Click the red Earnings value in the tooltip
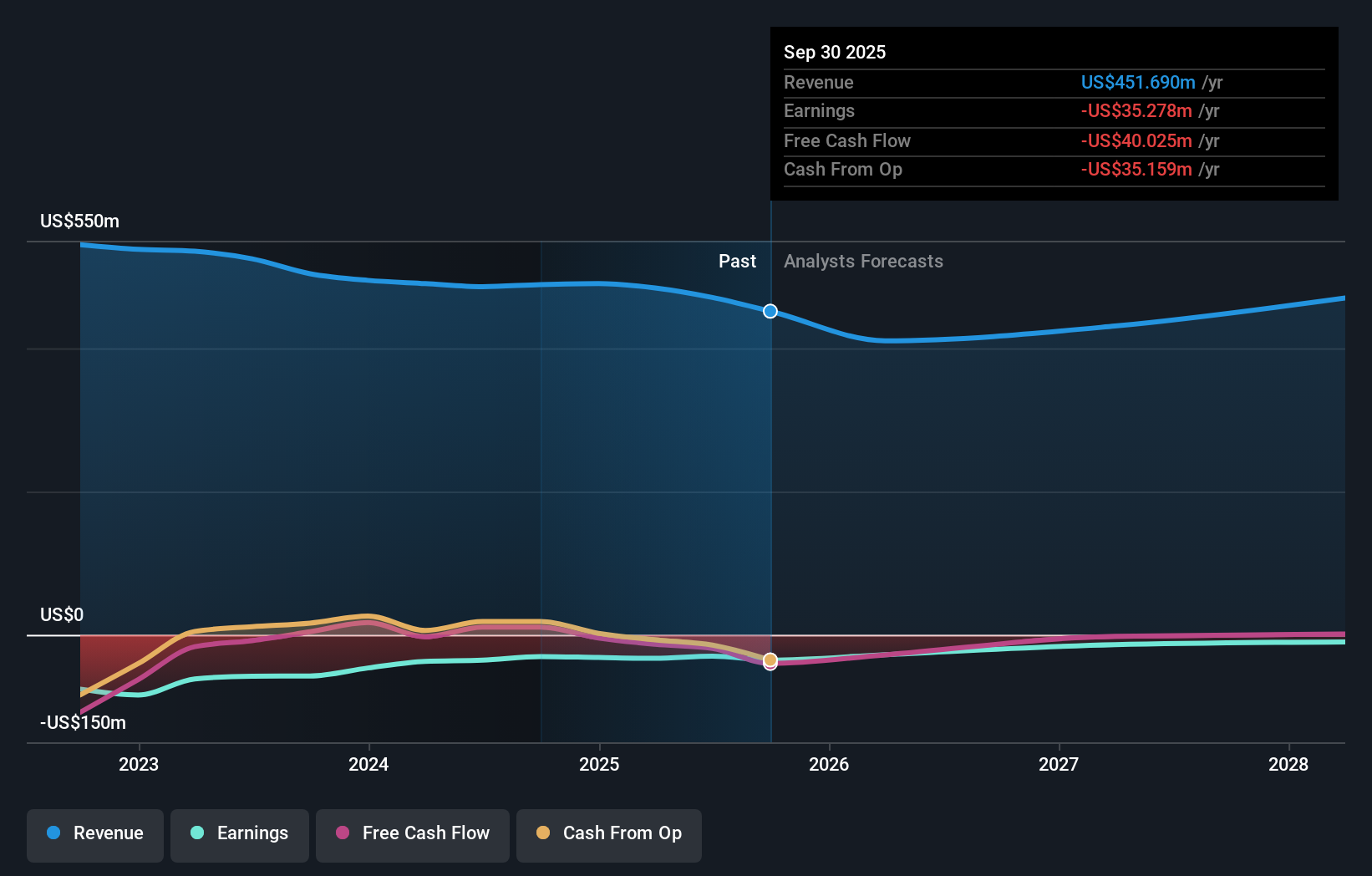Image resolution: width=1372 pixels, height=876 pixels. (x=1137, y=110)
